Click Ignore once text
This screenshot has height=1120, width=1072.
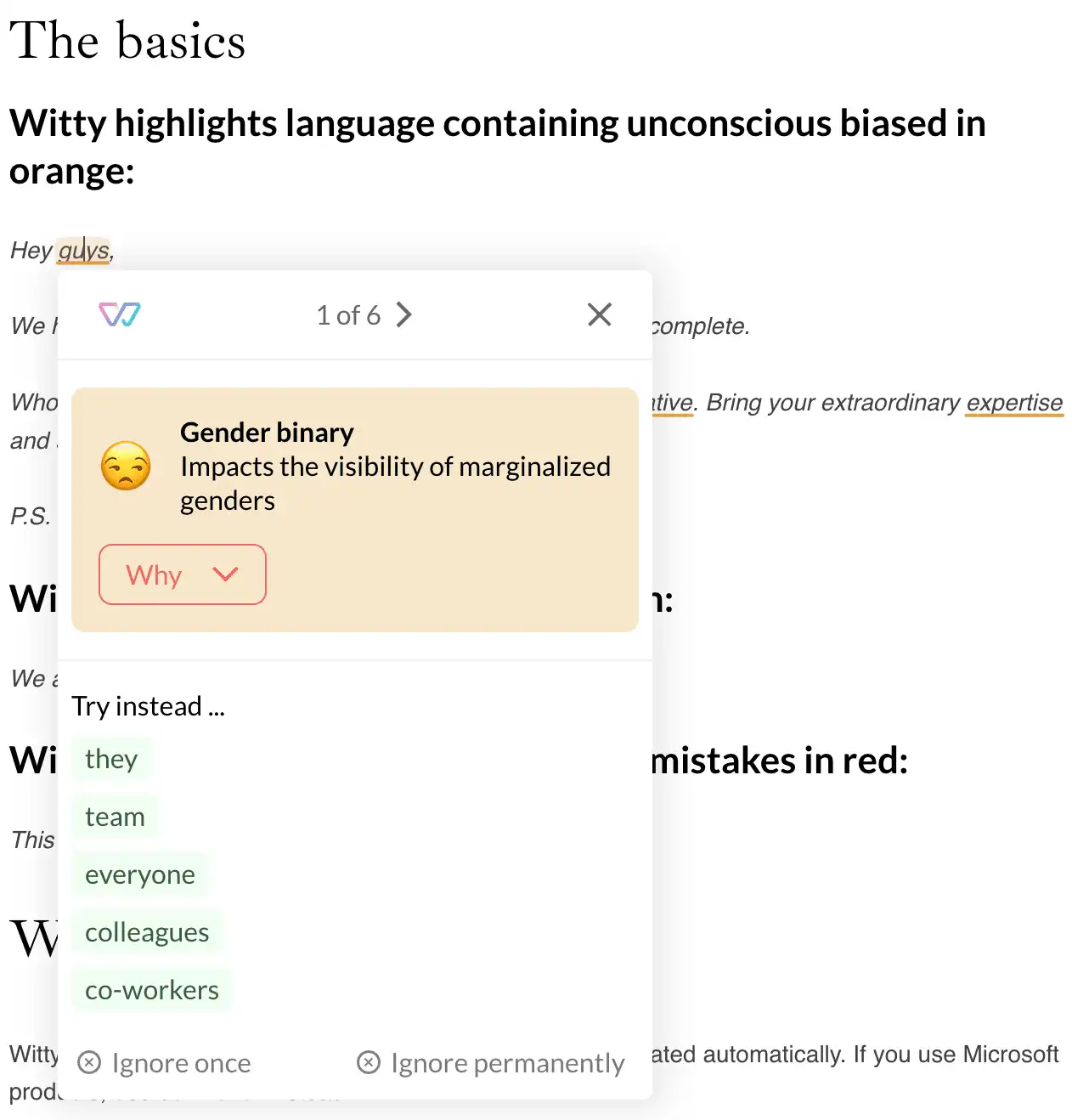click(181, 1063)
